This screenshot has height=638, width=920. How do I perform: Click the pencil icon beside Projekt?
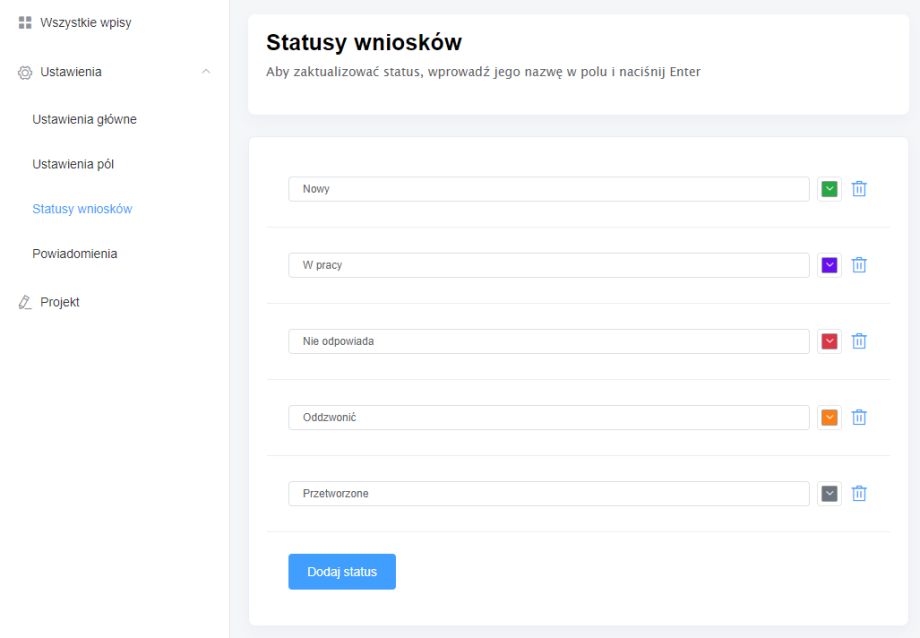26,302
